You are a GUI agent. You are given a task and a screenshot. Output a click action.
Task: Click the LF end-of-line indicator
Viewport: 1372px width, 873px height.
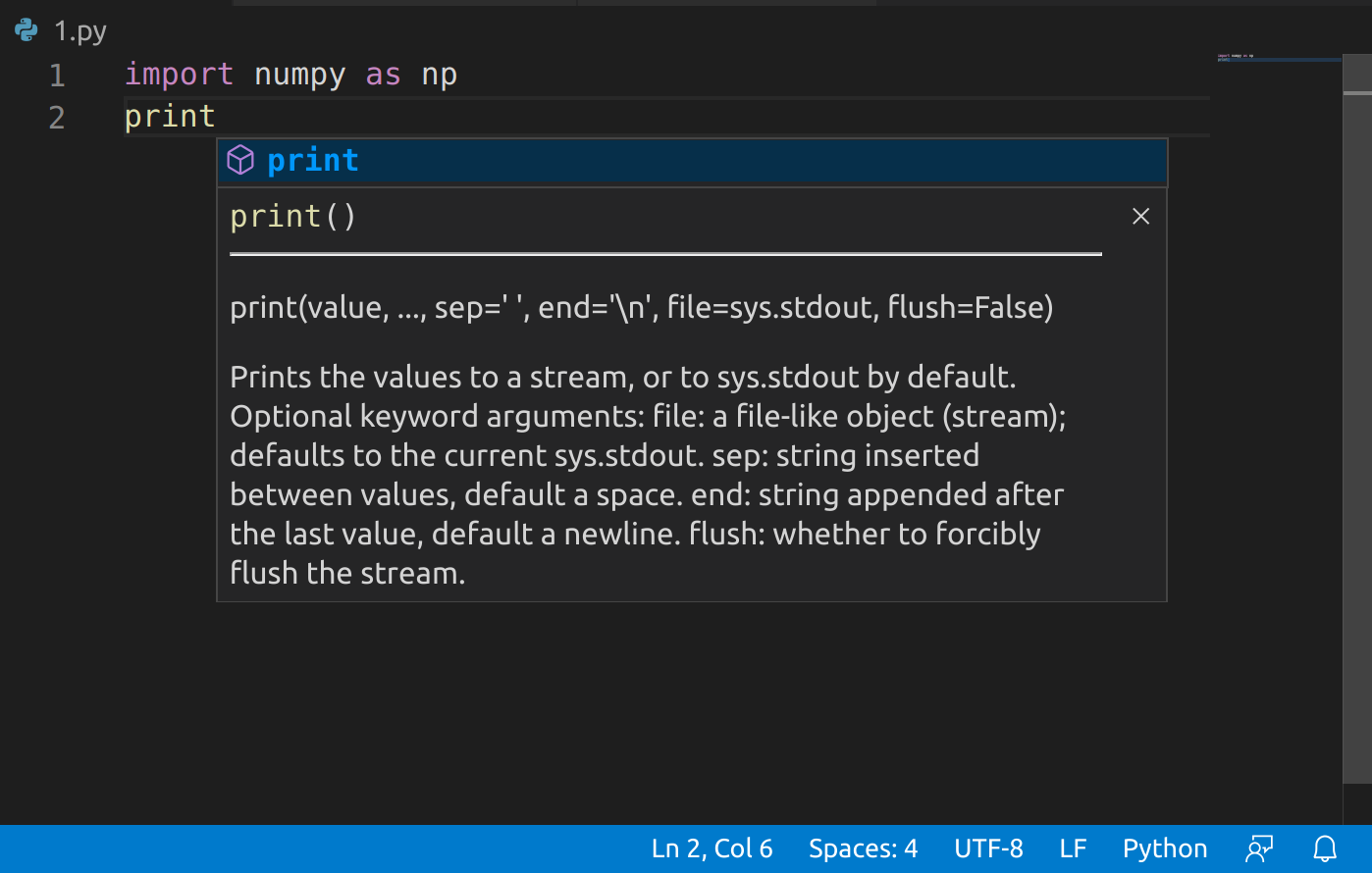point(1073,847)
